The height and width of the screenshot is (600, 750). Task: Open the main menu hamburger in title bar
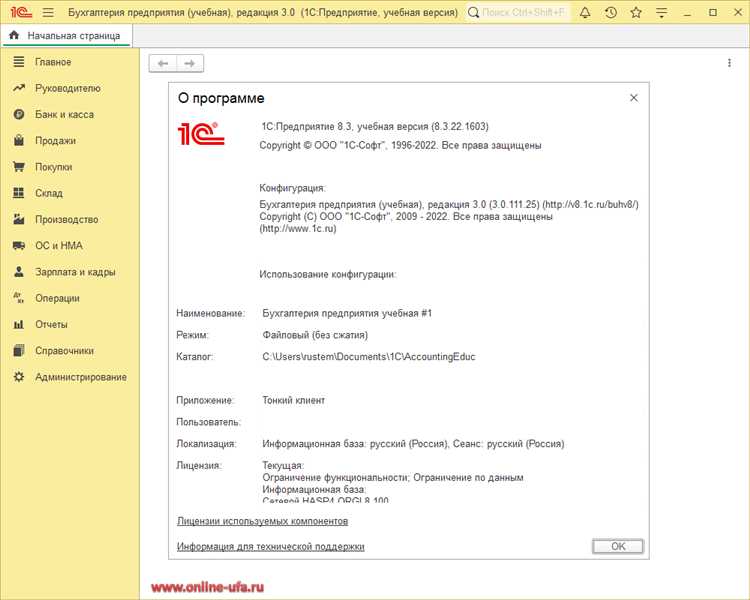48,12
